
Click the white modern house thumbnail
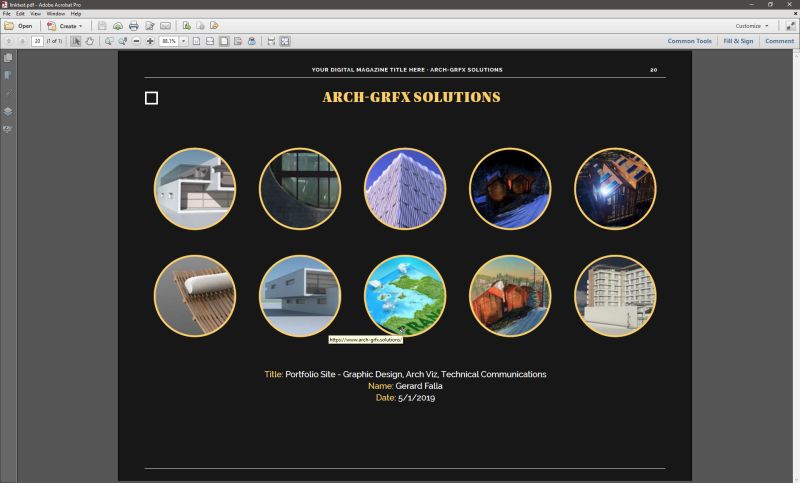tap(195, 189)
